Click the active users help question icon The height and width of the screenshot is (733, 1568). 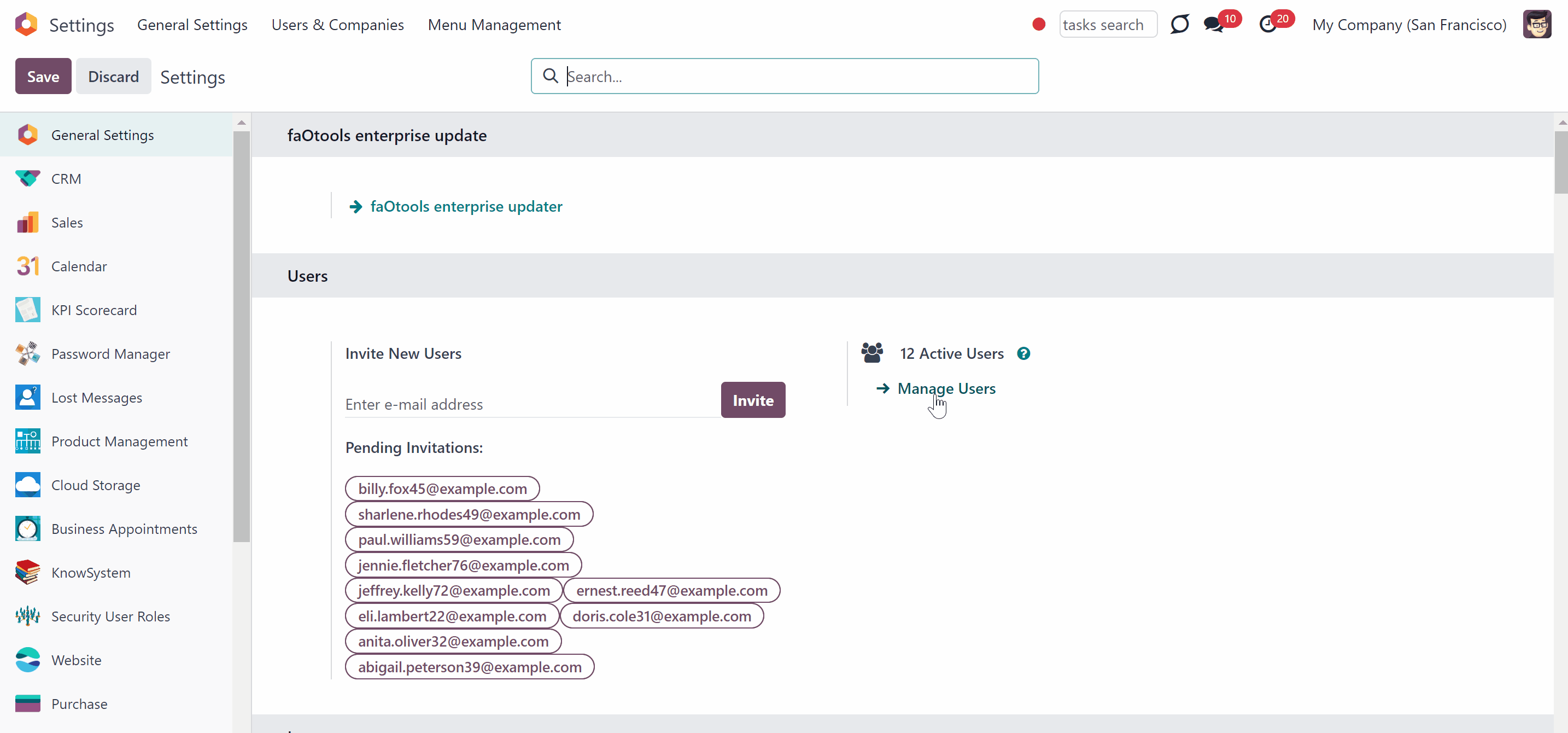[1023, 354]
